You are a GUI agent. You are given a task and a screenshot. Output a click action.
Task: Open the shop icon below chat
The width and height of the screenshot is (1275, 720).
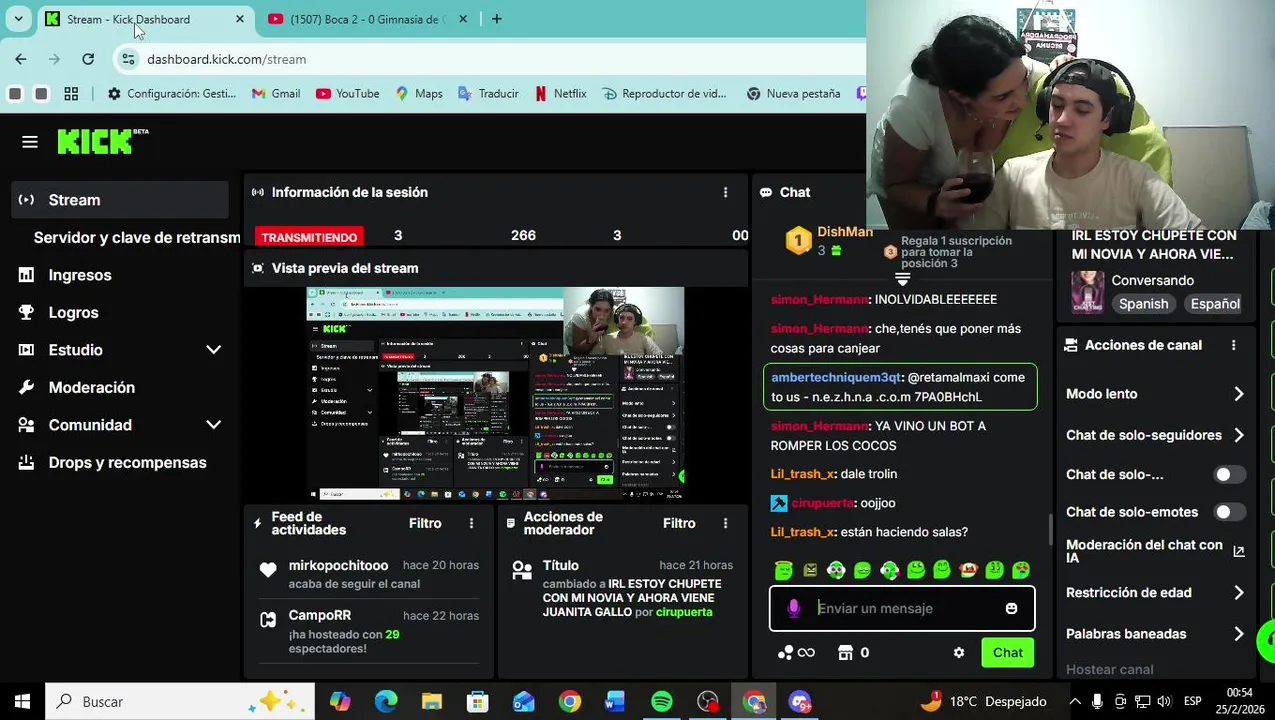coord(846,652)
